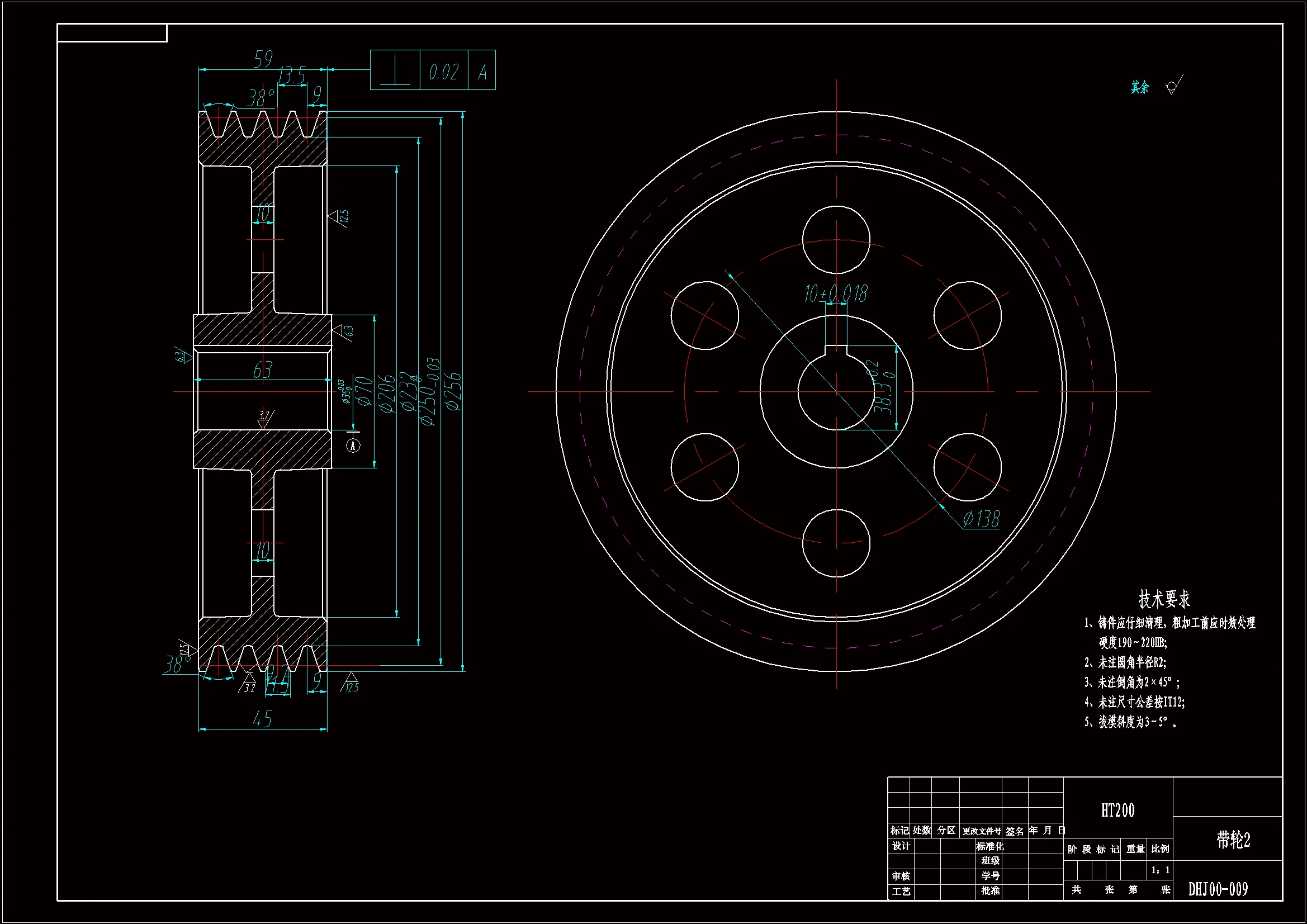Click the 59 overall width dimension
Screen dimensions: 1307x924
point(263,59)
